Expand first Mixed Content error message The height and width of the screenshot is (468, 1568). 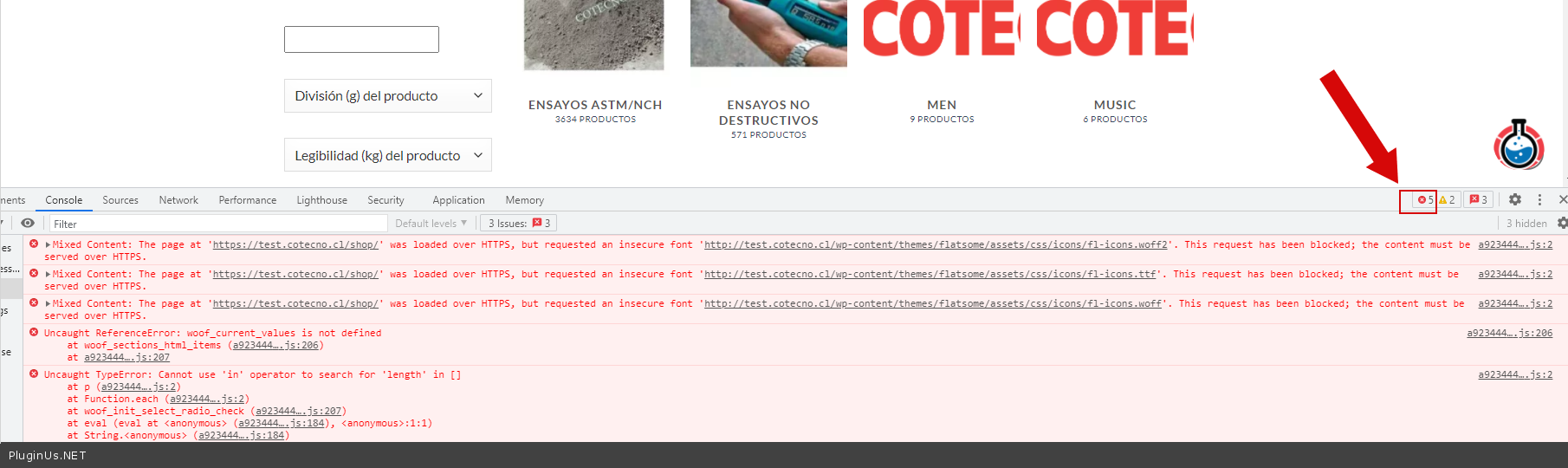[x=48, y=245]
